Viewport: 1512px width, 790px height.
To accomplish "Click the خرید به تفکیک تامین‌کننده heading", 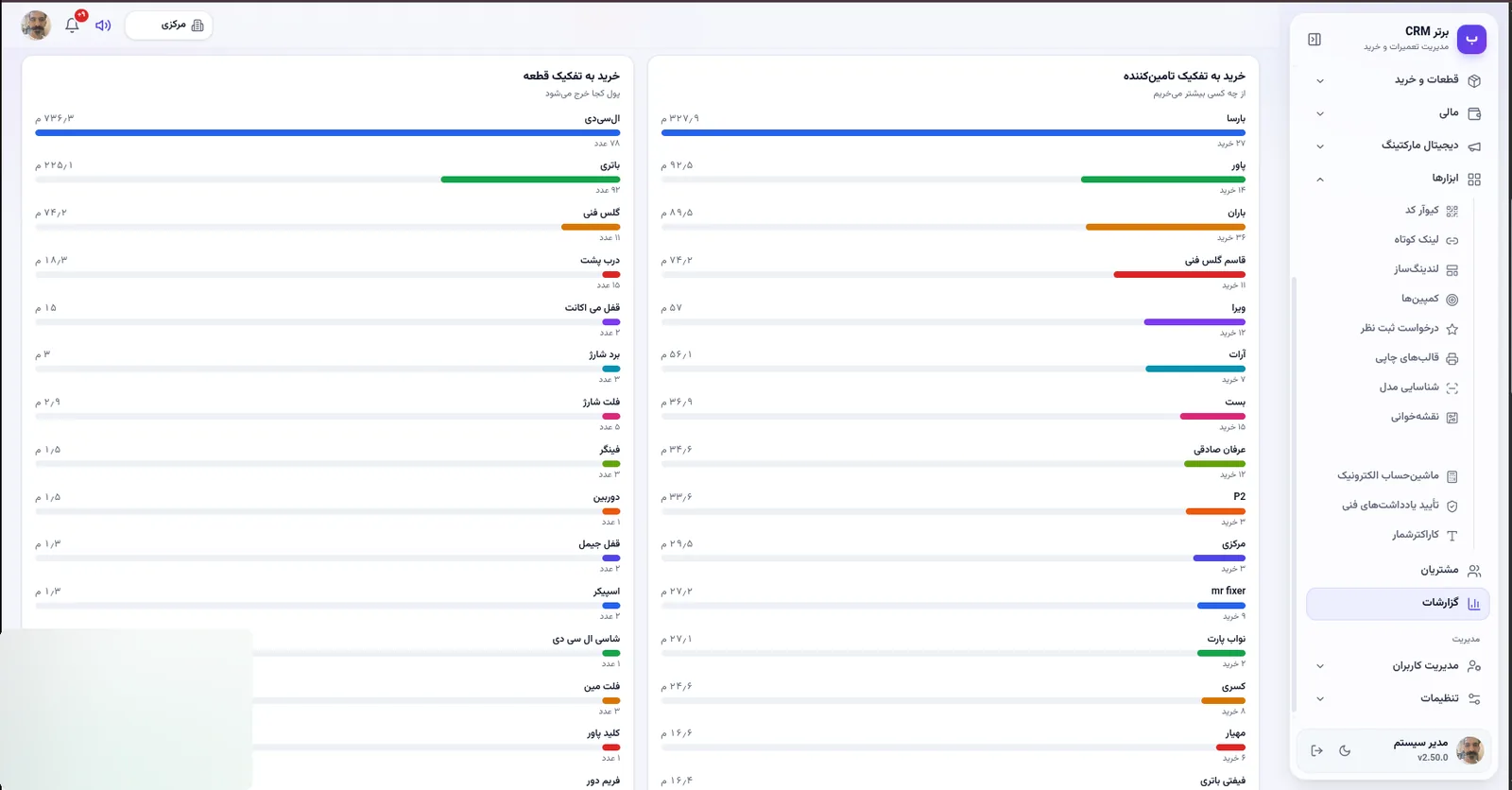I will pyautogui.click(x=1184, y=76).
